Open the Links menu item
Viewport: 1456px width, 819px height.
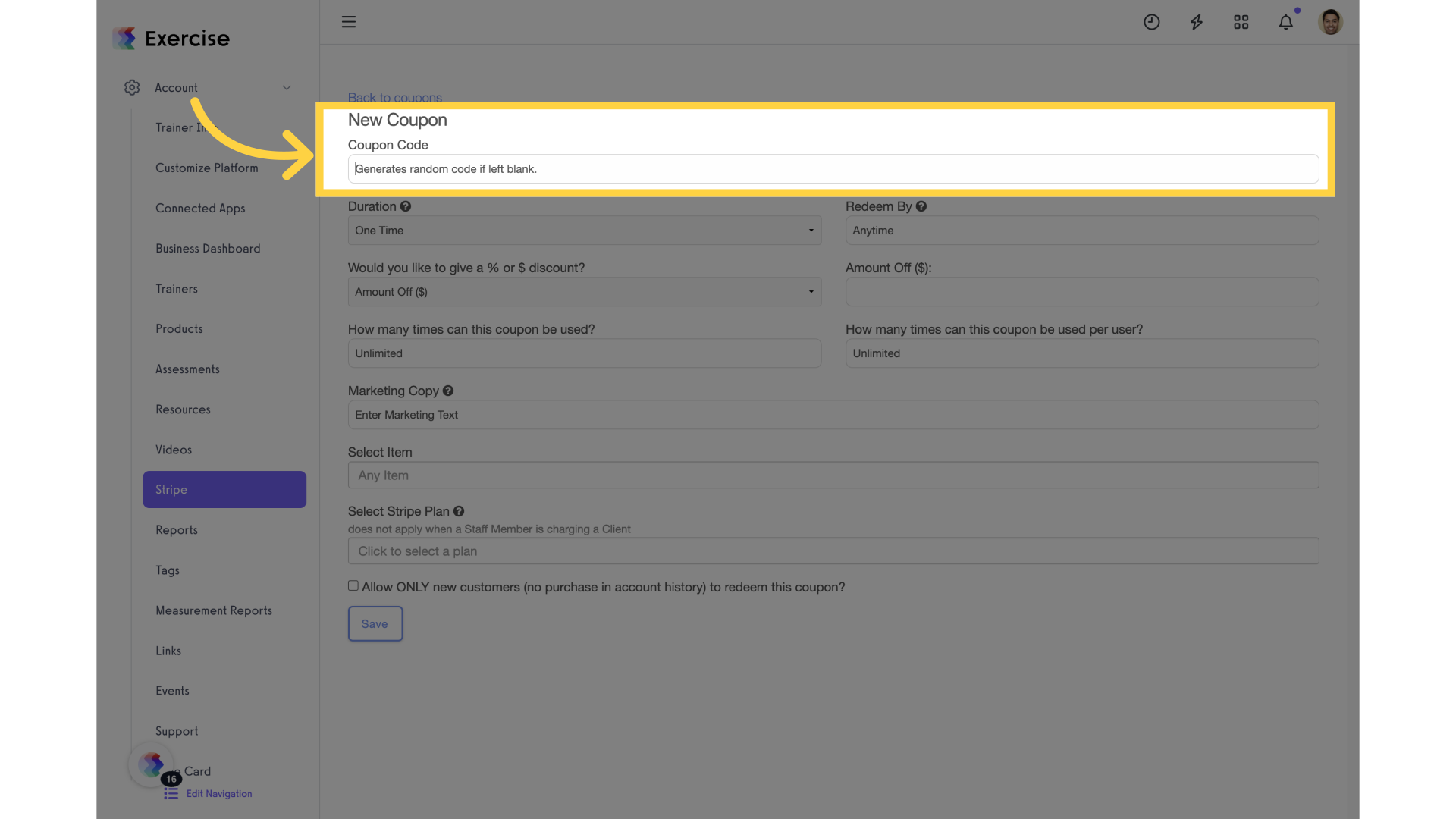coord(168,651)
